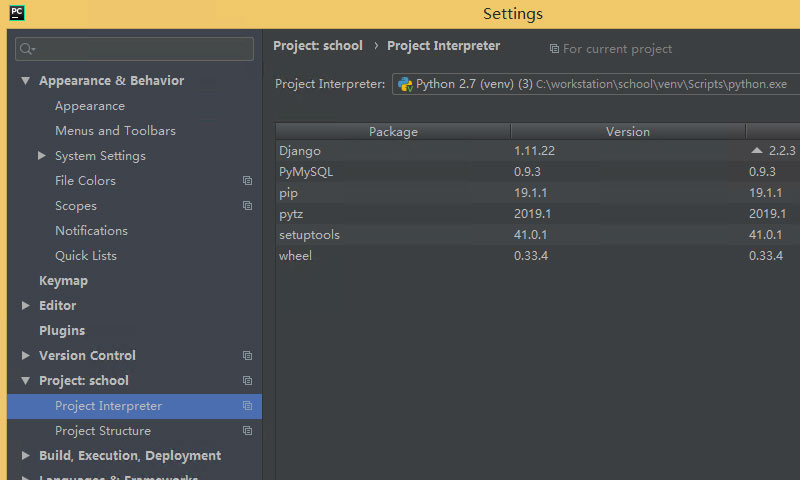Expand the Editor section
Image resolution: width=800 pixels, height=480 pixels.
click(26, 306)
